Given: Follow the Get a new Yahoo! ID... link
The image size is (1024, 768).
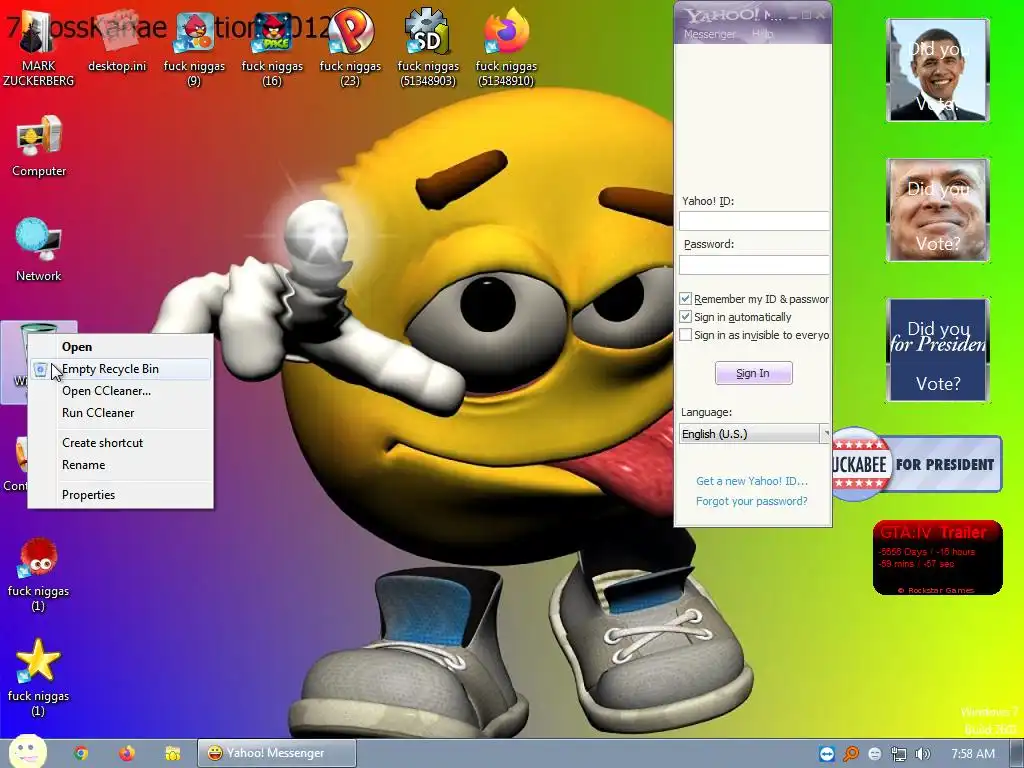Looking at the screenshot, I should [752, 481].
